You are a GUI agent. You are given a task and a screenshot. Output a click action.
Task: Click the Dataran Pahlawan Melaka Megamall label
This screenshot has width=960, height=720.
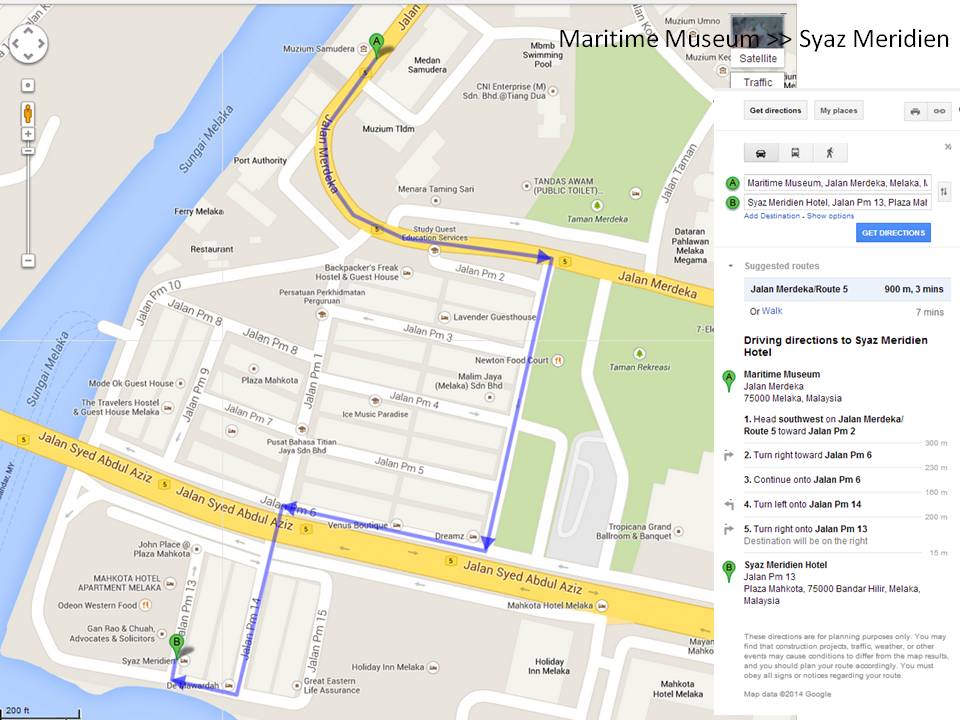coord(690,246)
